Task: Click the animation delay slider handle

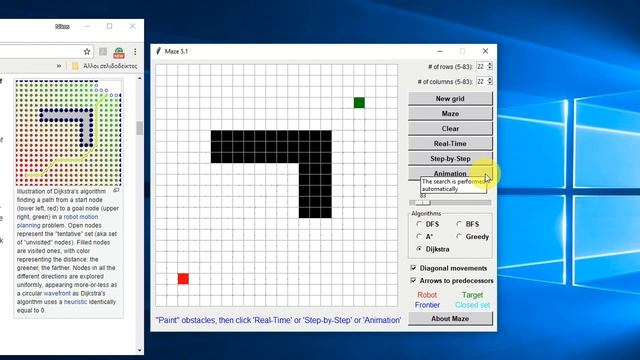Action: click(423, 202)
